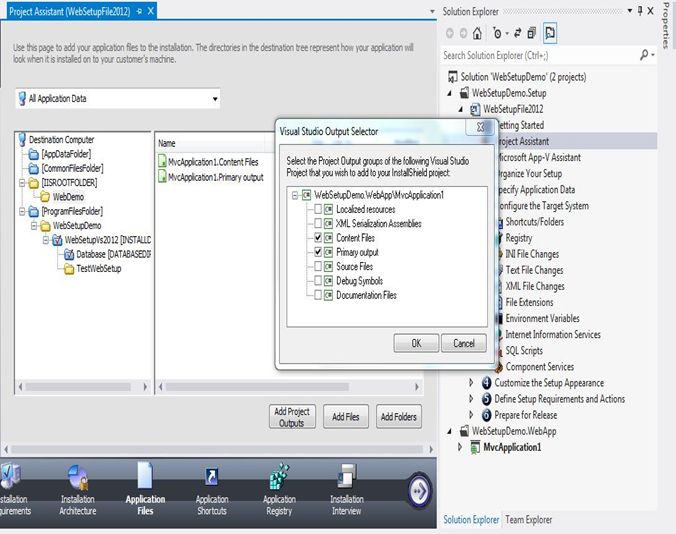Switch to the Solution Explorer bottom tab
676x534 pixels.
coord(471,520)
